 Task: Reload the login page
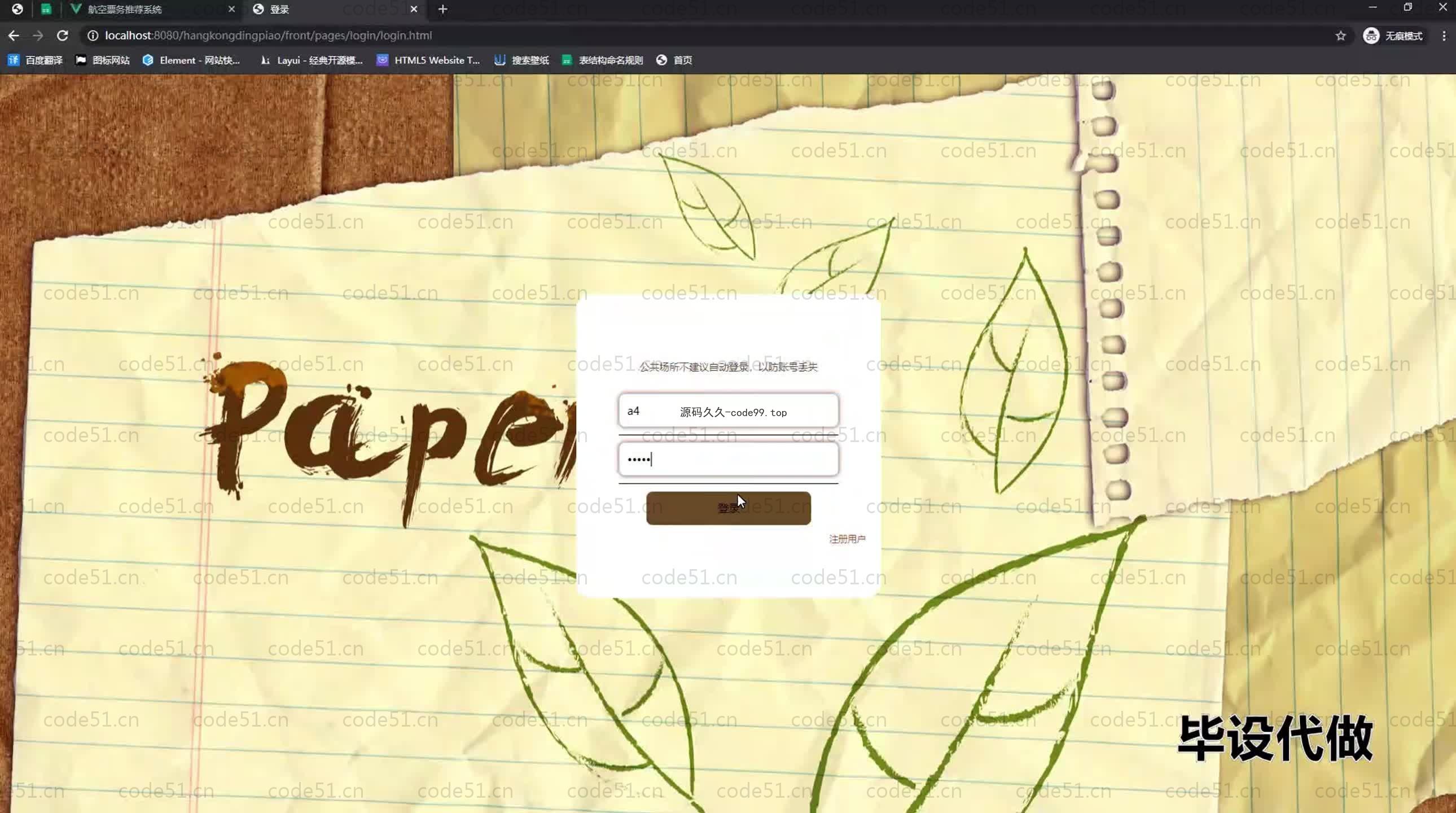[63, 36]
